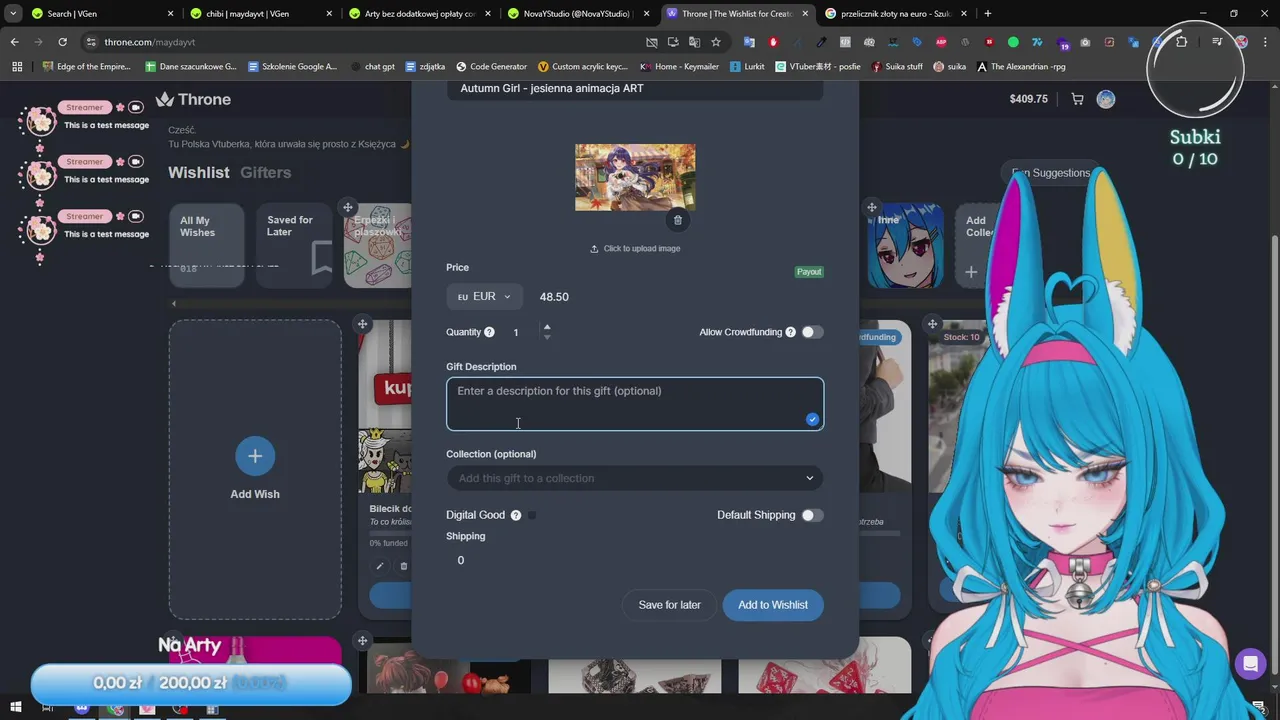The height and width of the screenshot is (720, 1280).
Task: Delete the uploaded gift image via trash icon
Action: [x=677, y=220]
